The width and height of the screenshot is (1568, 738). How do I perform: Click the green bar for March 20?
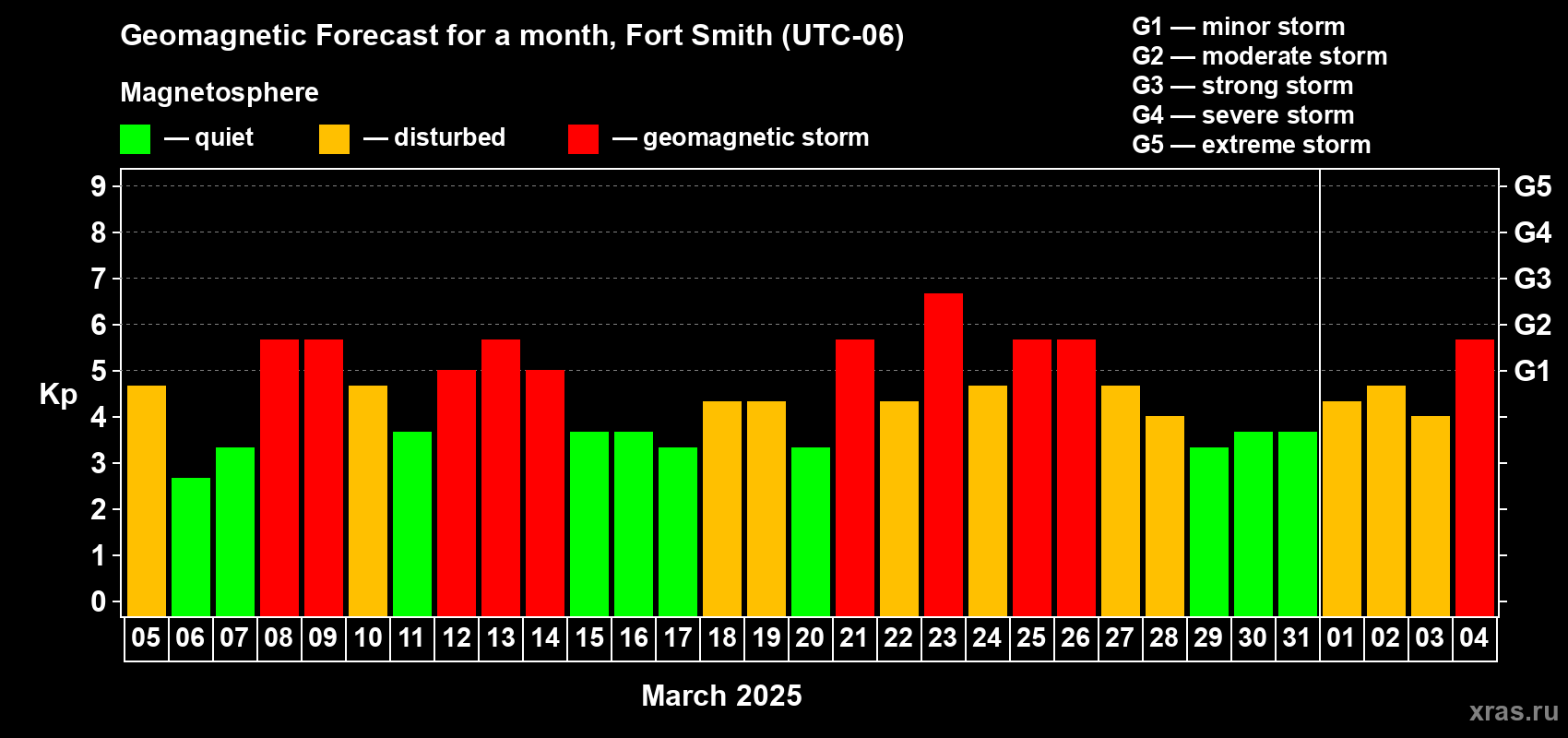(x=811, y=531)
